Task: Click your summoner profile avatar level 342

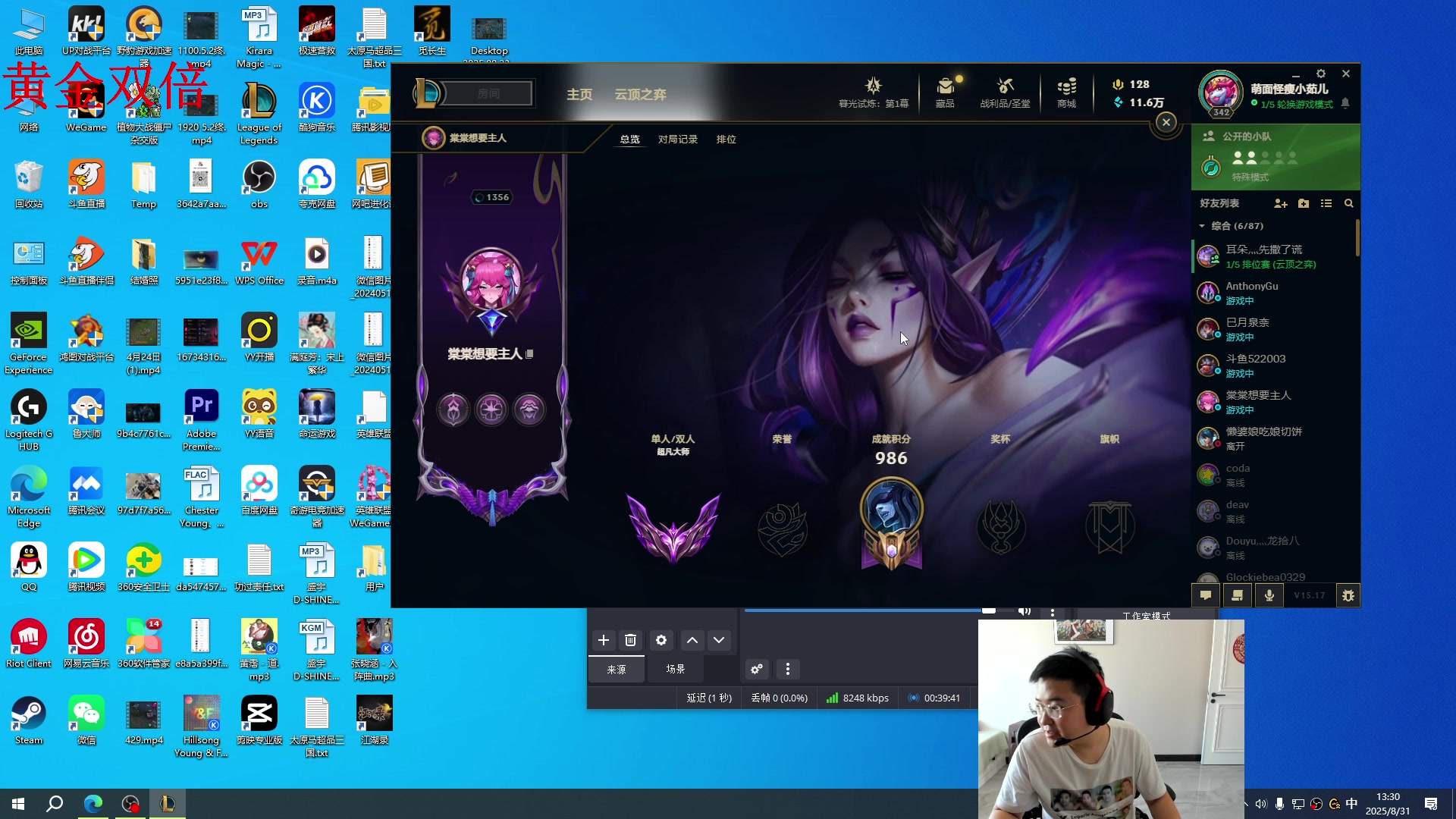Action: pyautogui.click(x=1220, y=93)
